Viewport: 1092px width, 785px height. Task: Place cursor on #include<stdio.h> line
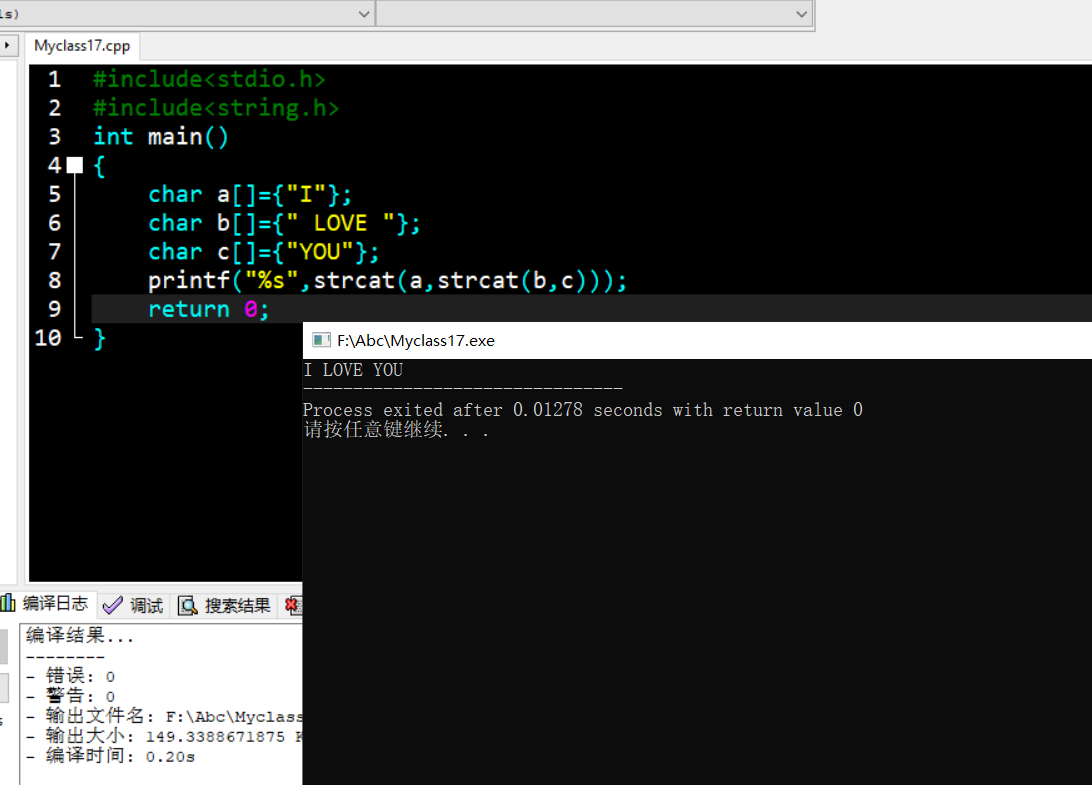pyautogui.click(x=210, y=79)
